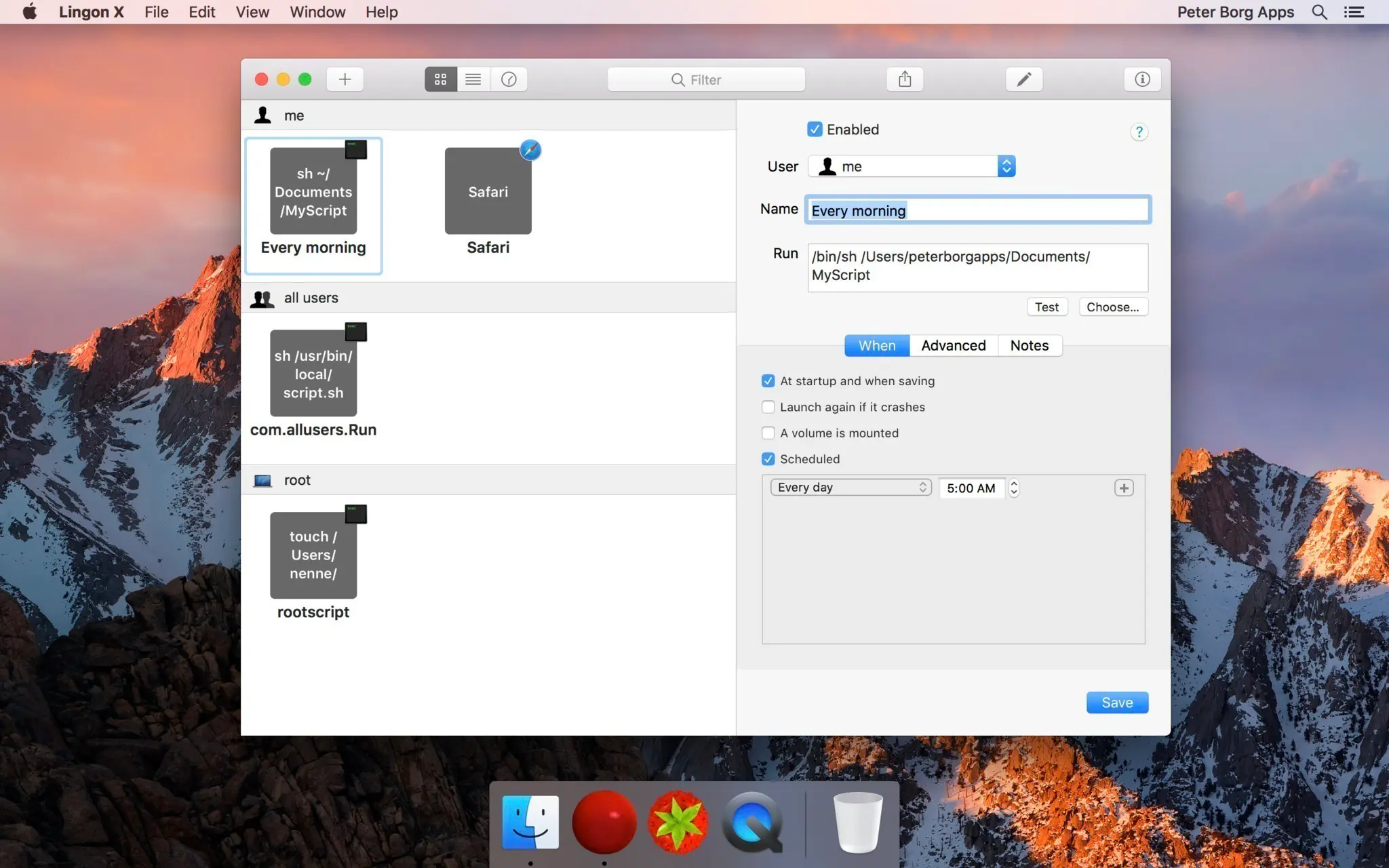Click the Every morning Name input field
1389x868 pixels.
(x=977, y=210)
